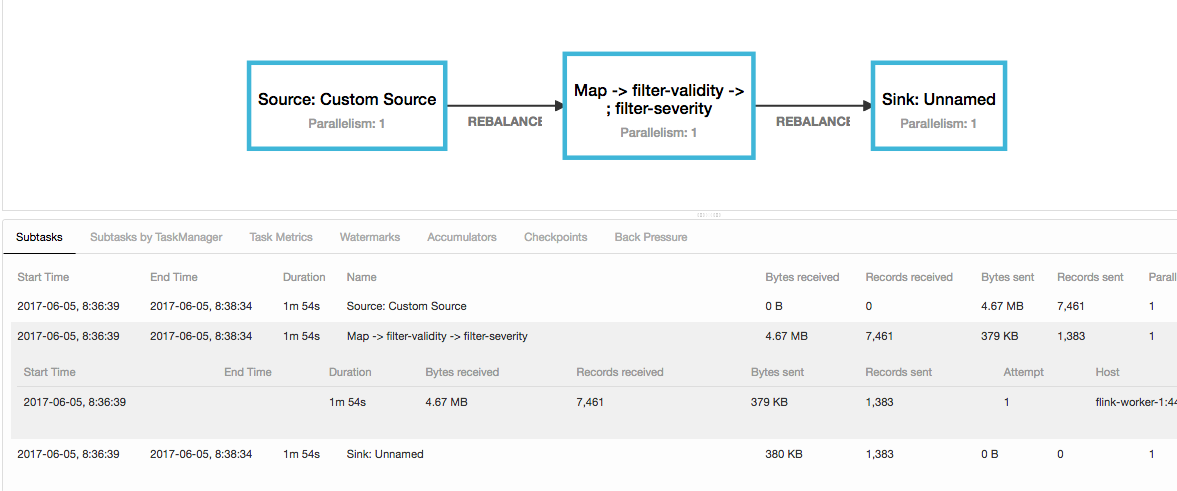Click the Name column header in the operator table
The width and height of the screenshot is (1177, 491).
tap(361, 277)
